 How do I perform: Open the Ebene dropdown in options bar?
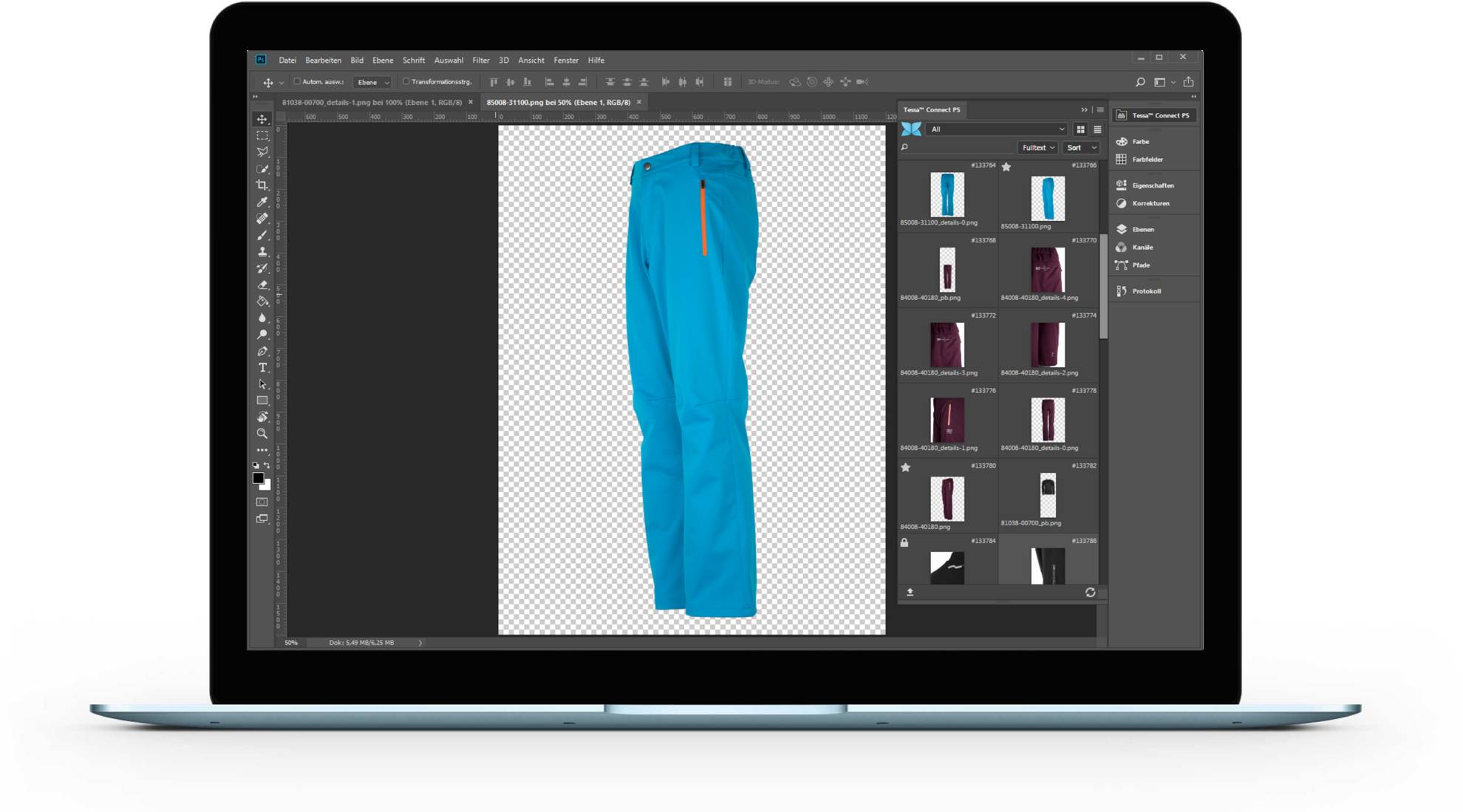click(372, 82)
